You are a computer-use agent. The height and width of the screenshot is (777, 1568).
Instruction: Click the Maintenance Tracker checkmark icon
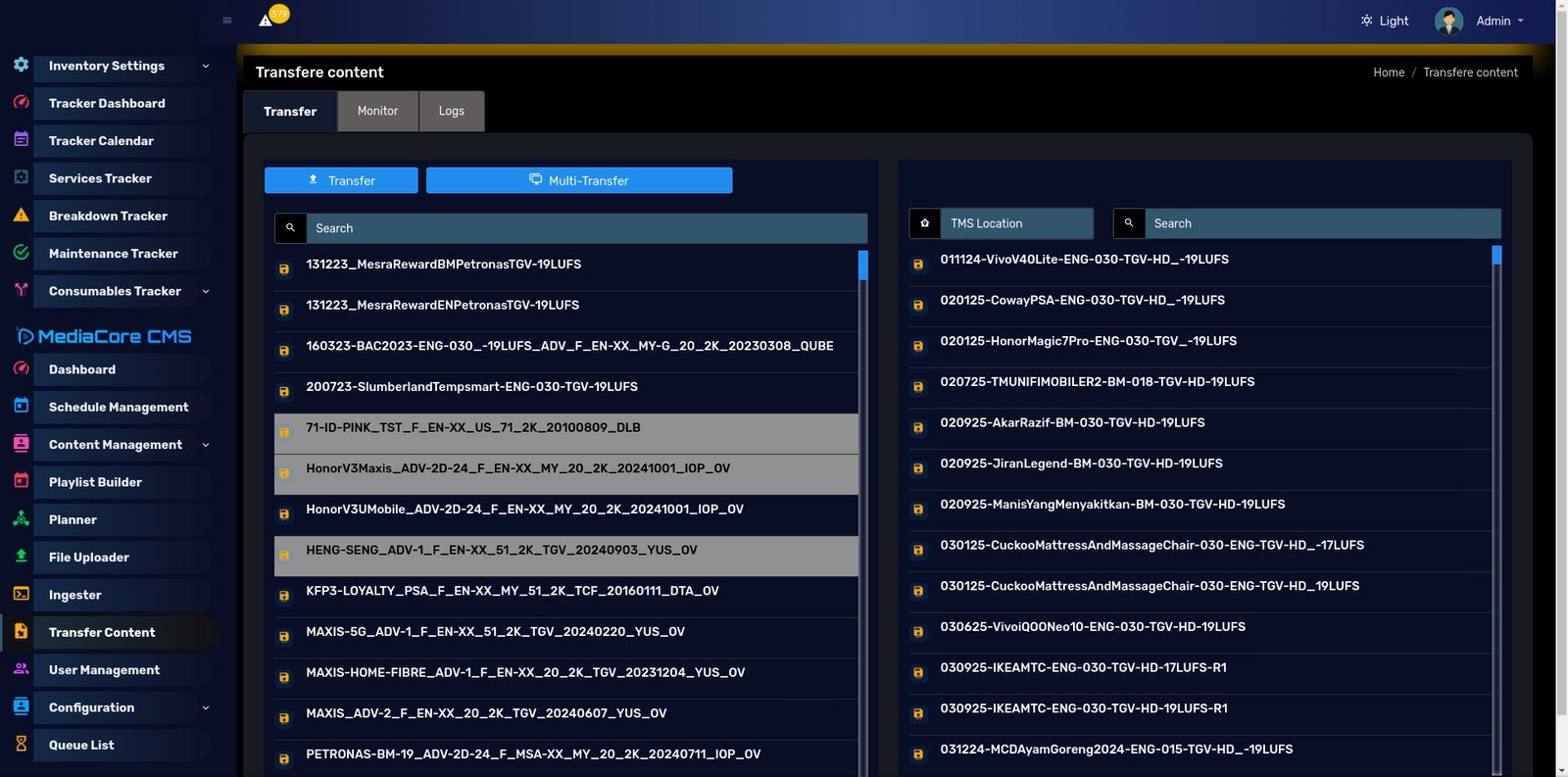click(x=21, y=252)
